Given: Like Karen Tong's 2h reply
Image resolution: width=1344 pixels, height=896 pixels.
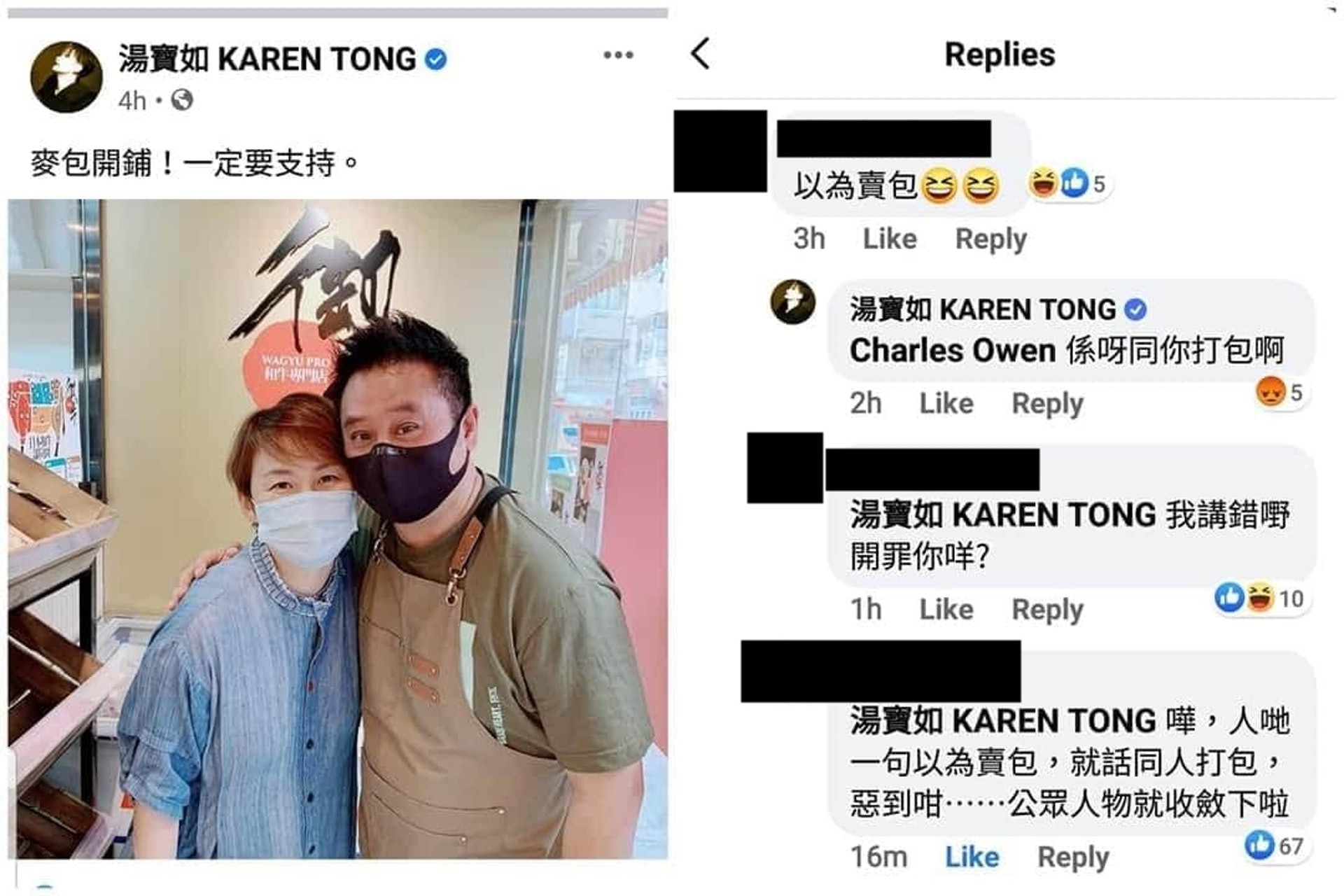Looking at the screenshot, I should (x=946, y=403).
